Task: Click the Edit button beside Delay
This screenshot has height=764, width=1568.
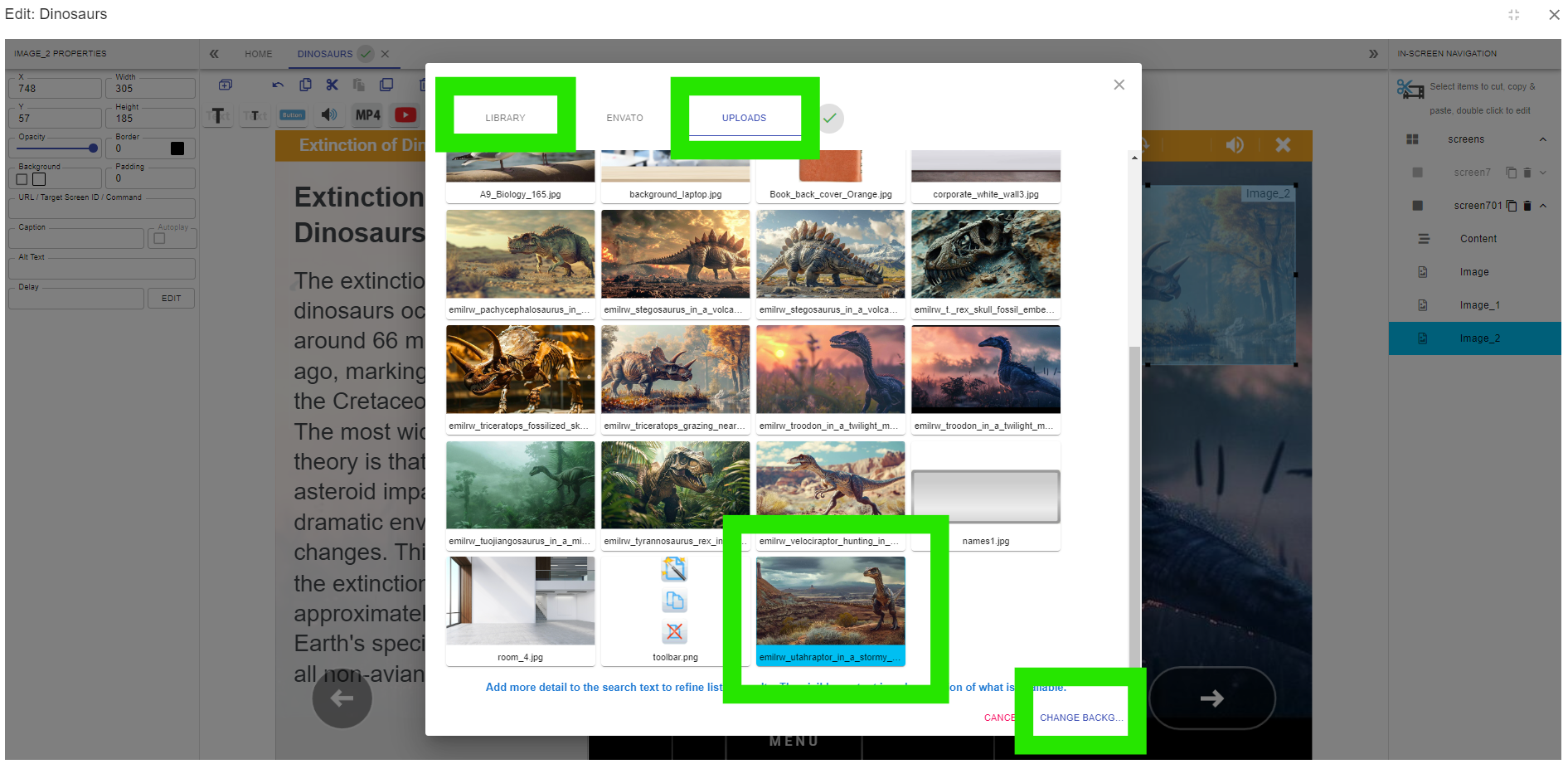Action: point(171,299)
